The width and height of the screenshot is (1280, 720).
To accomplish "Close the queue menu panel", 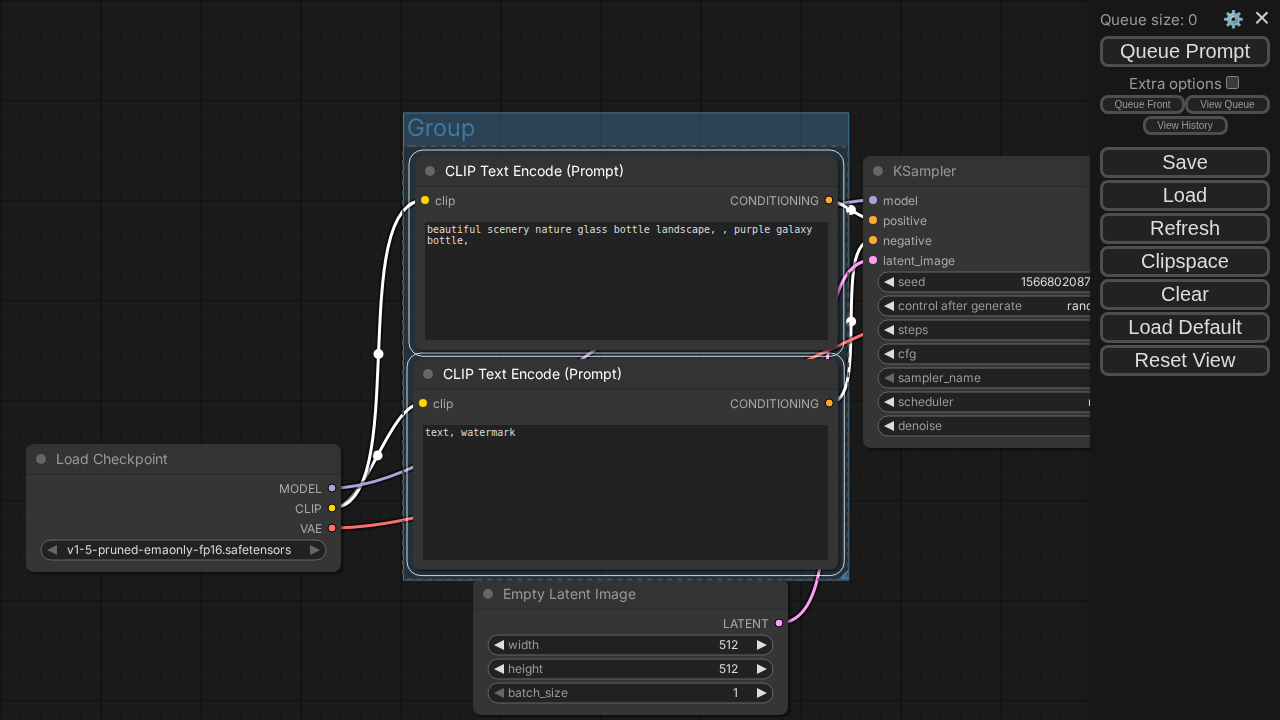I will pyautogui.click(x=1262, y=18).
